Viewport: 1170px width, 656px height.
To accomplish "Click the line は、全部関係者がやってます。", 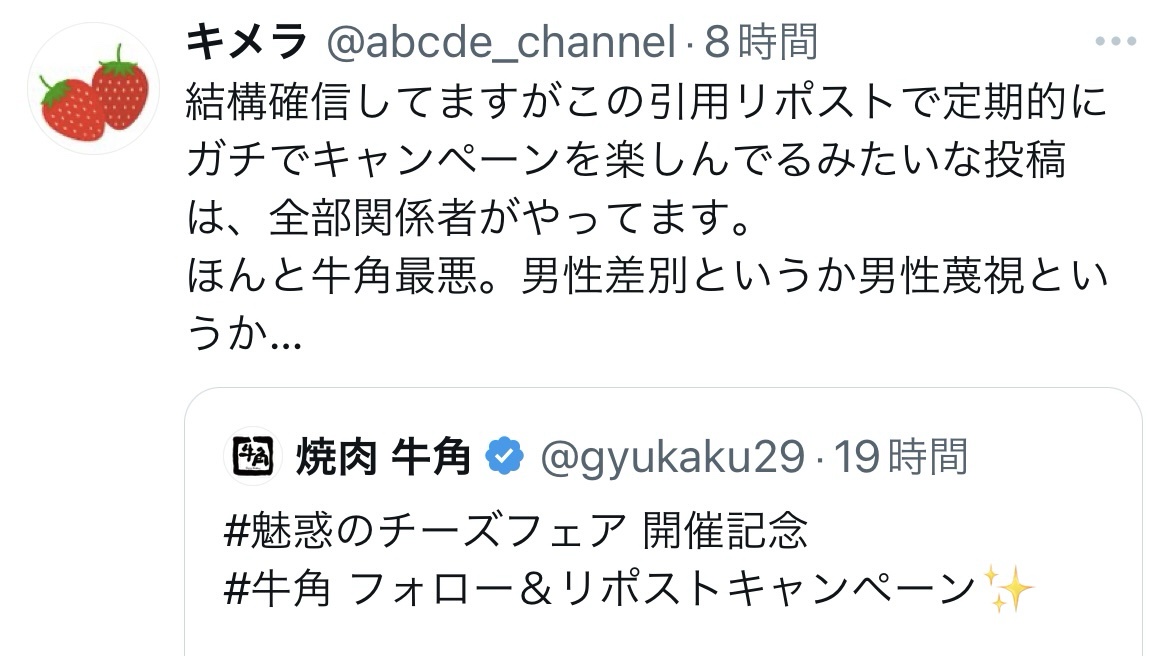I will [468, 220].
